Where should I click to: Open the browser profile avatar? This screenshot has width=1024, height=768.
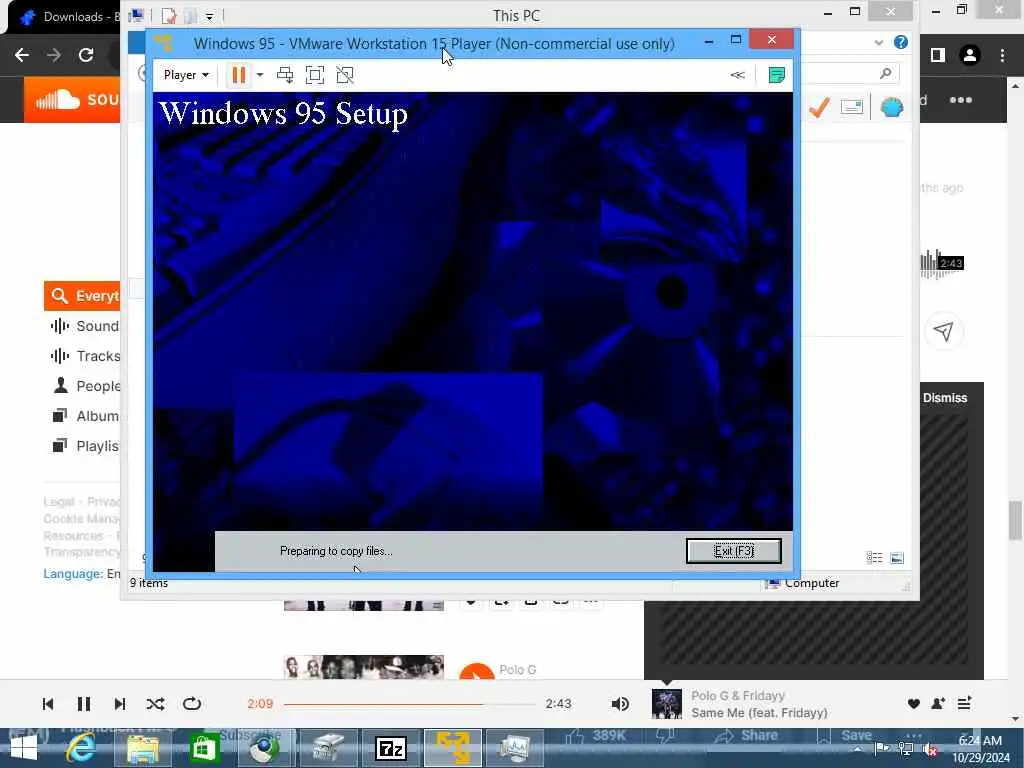tap(970, 56)
